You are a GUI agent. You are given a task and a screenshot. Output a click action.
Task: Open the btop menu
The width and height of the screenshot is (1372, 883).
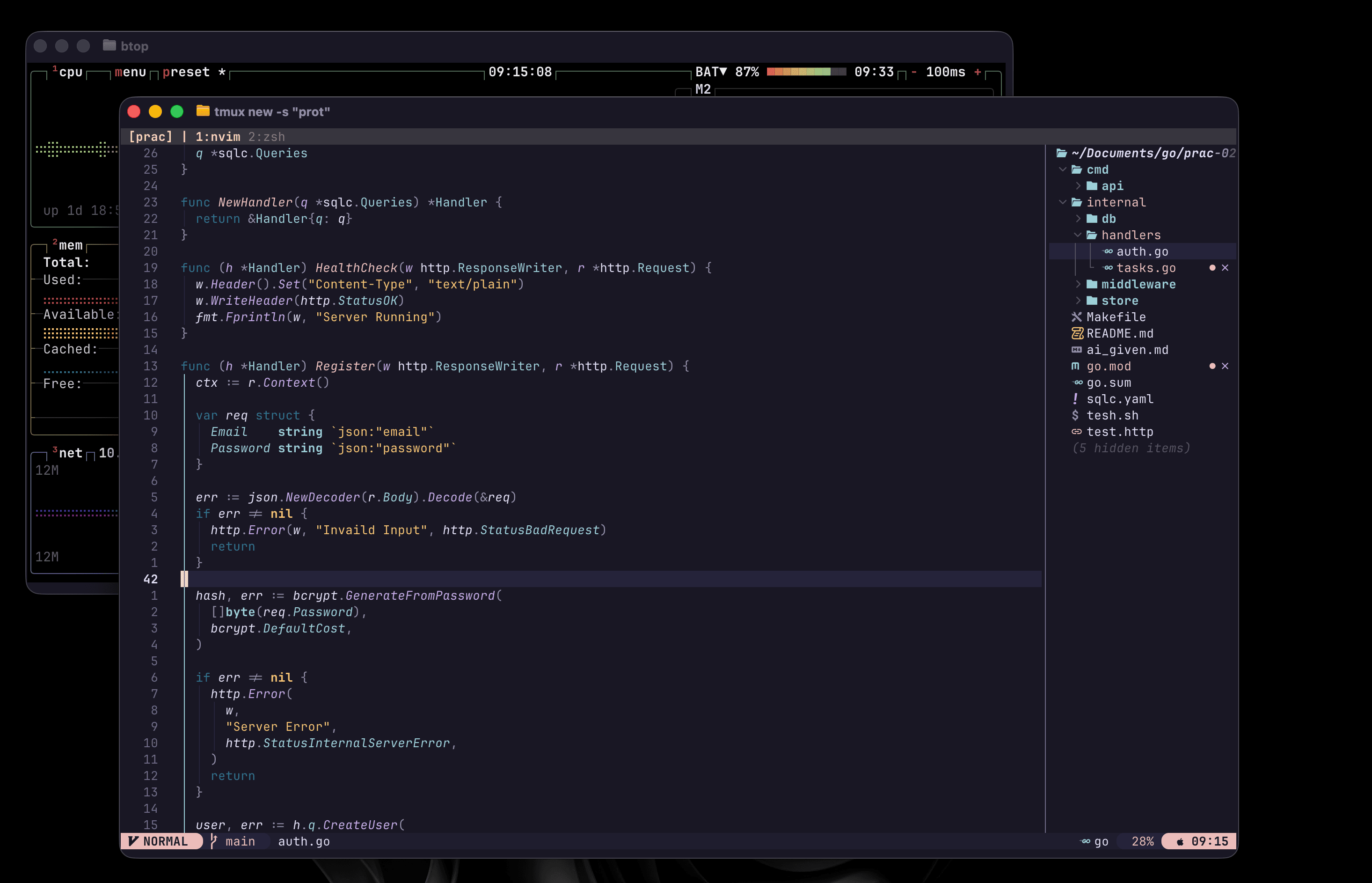pyautogui.click(x=130, y=72)
